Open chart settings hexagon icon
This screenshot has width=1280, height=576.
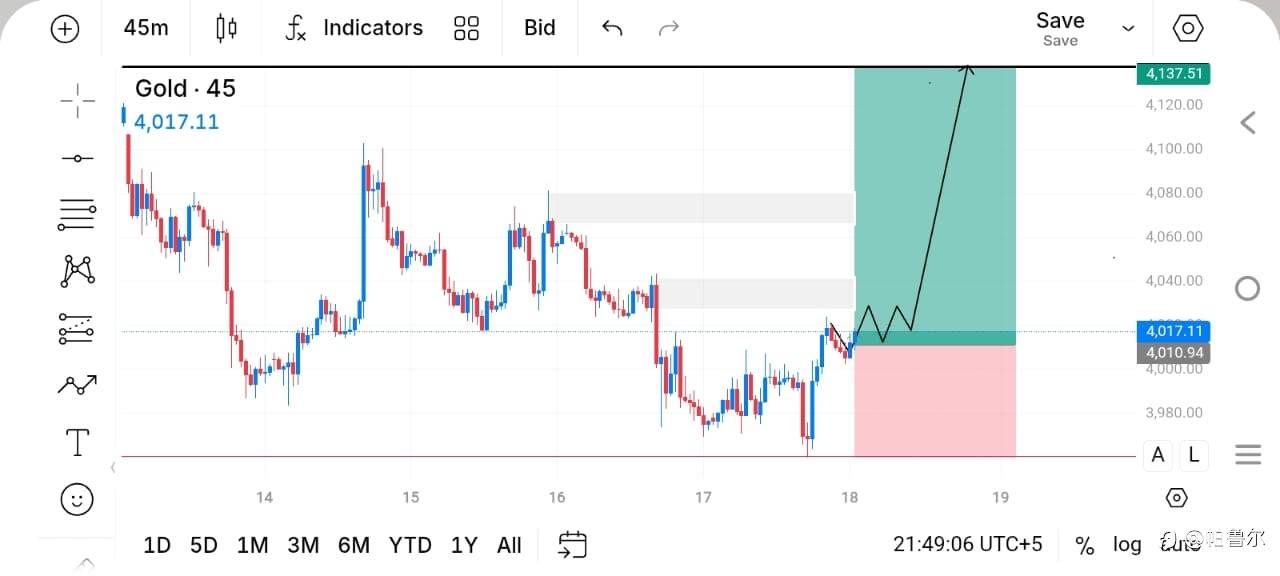coord(1187,28)
